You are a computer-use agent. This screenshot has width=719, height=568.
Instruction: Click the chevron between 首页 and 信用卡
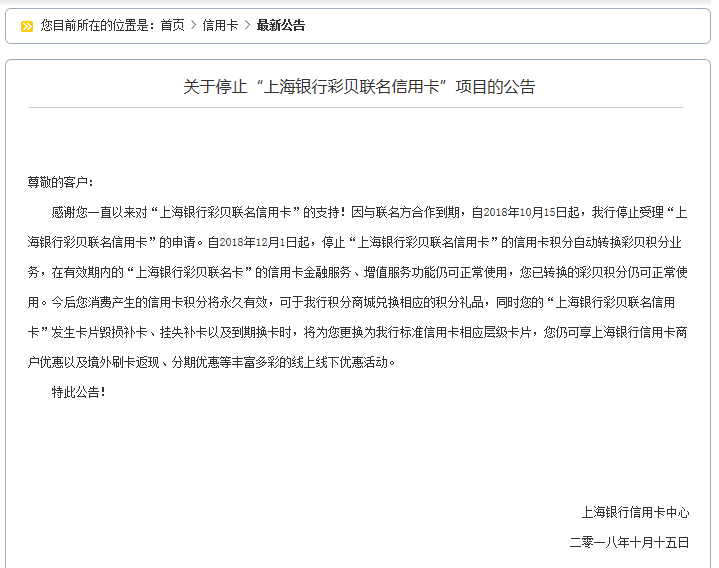(x=194, y=26)
